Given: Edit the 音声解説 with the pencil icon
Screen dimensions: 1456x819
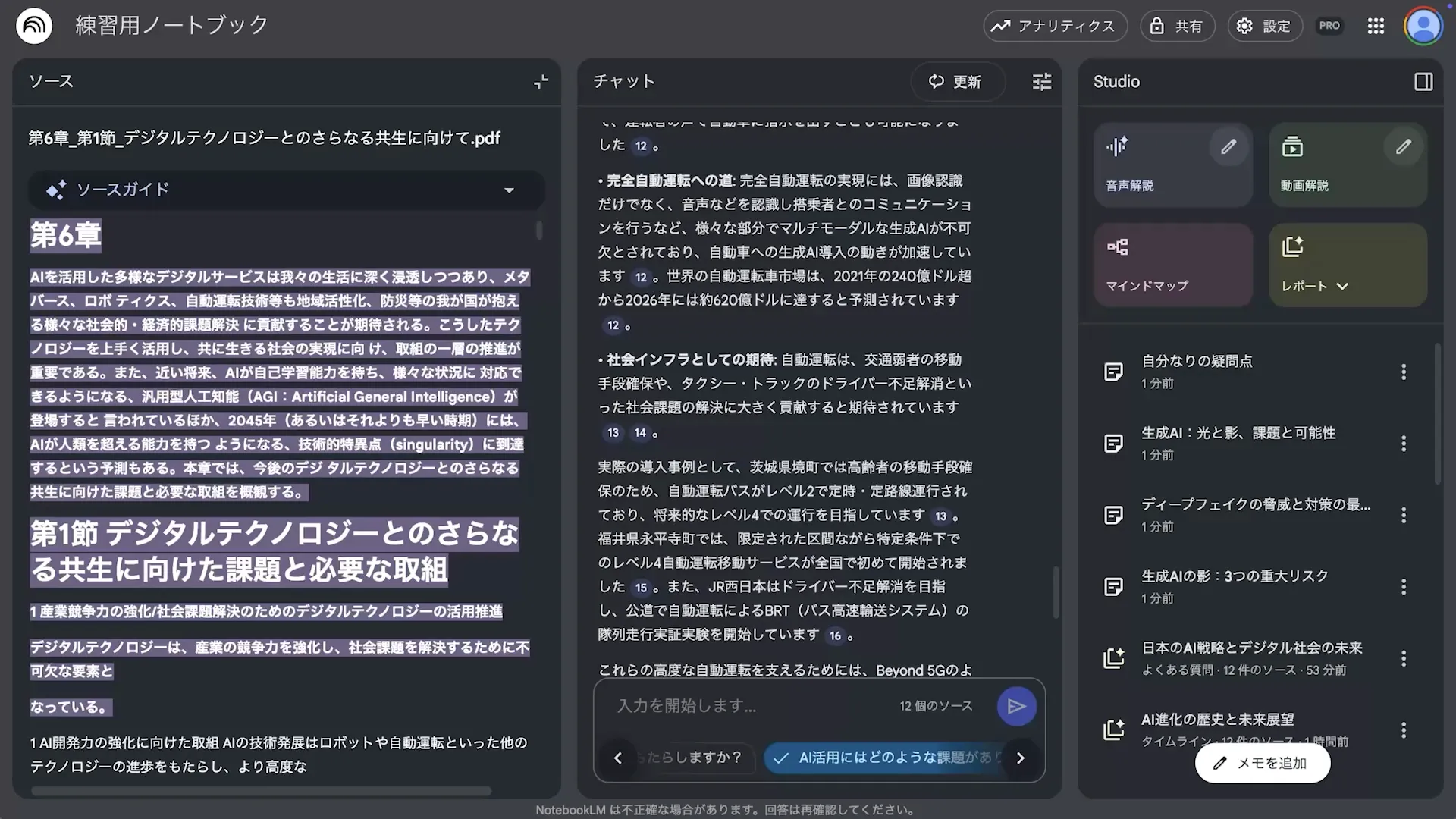Looking at the screenshot, I should pyautogui.click(x=1229, y=146).
